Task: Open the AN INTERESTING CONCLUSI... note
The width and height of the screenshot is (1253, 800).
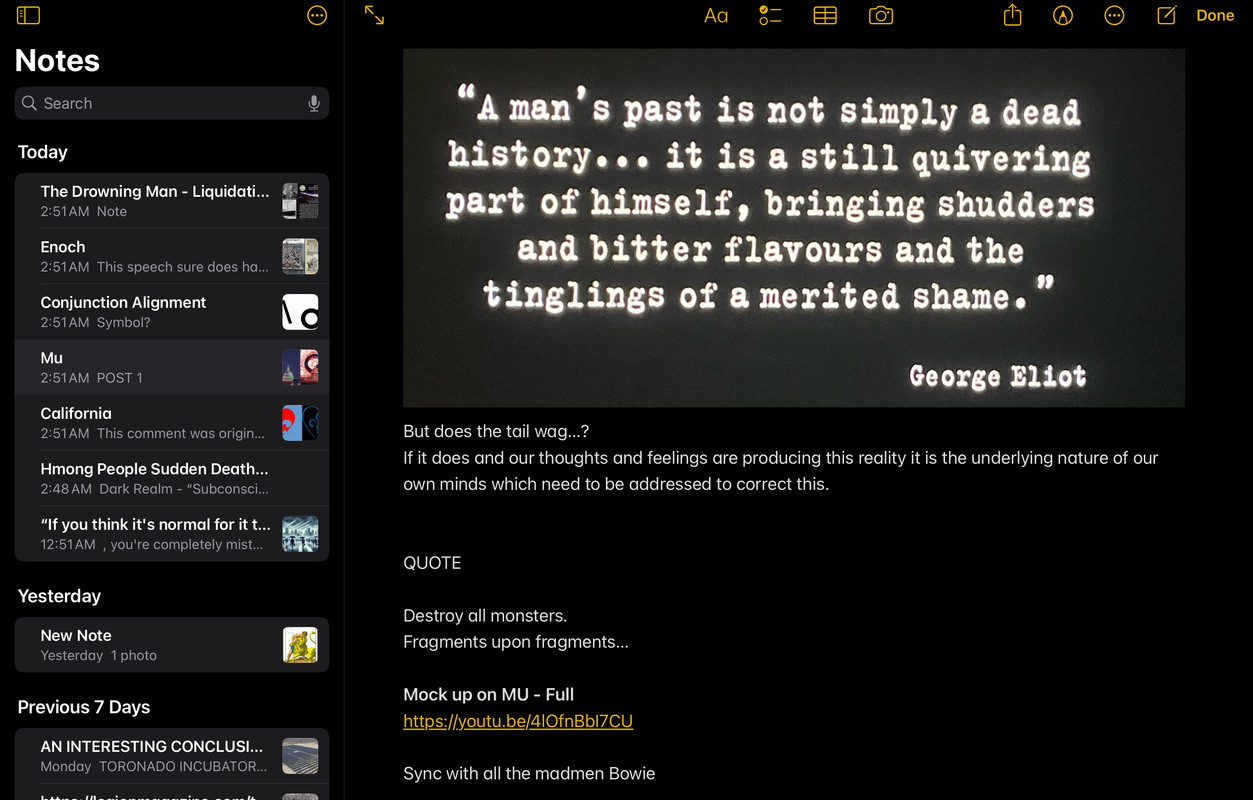Action: click(x=172, y=756)
